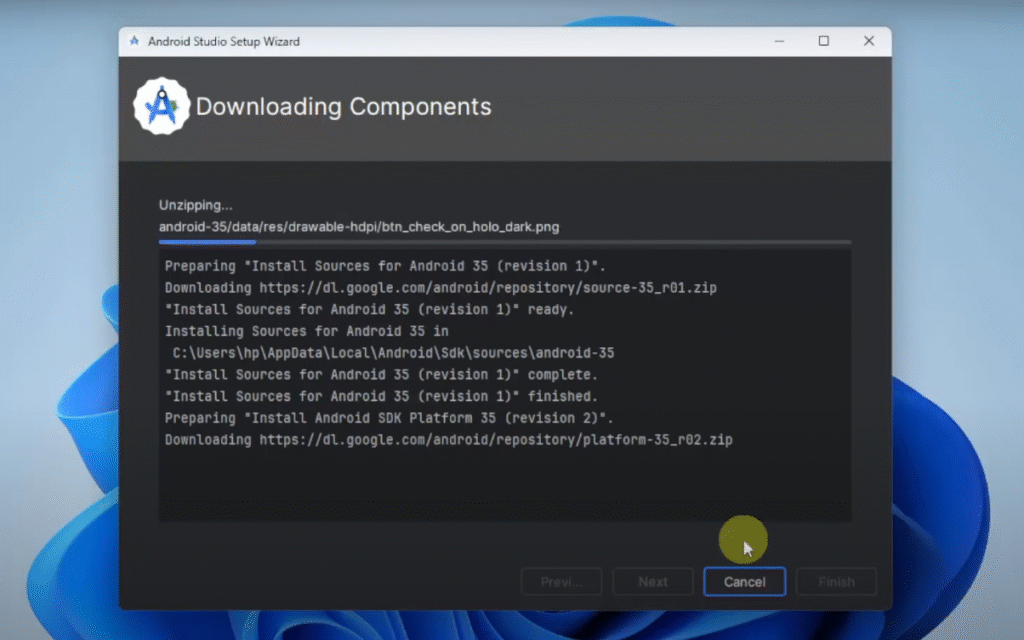The width and height of the screenshot is (1024, 640).
Task: Close the Setup Wizard window
Action: pos(869,41)
